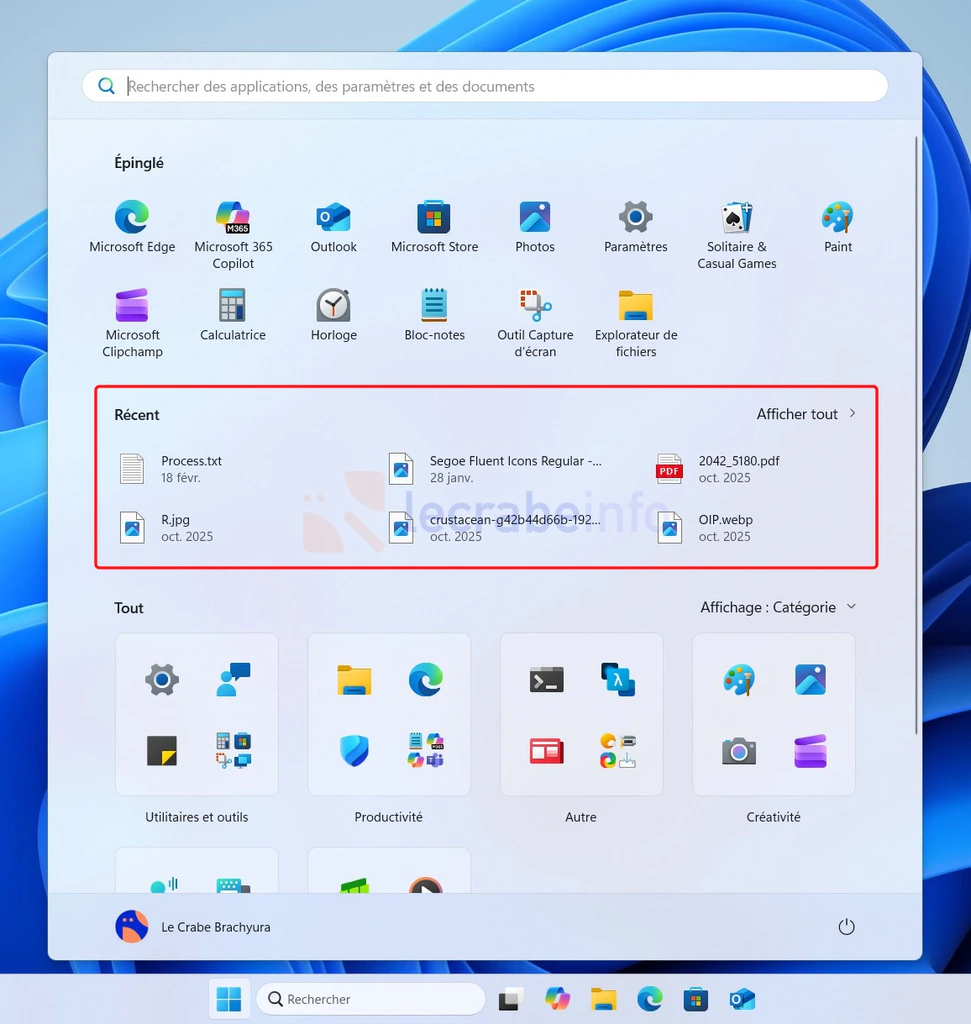The width and height of the screenshot is (971, 1024).
Task: Open Photos icon inside the Créativité group
Action: [x=810, y=680]
